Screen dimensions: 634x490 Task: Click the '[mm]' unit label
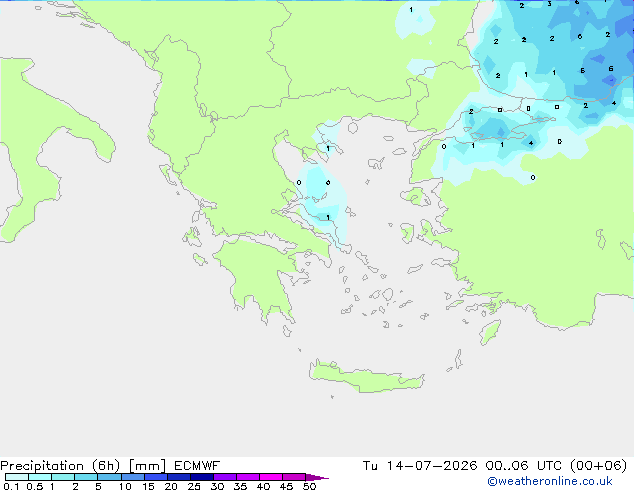coord(147,466)
